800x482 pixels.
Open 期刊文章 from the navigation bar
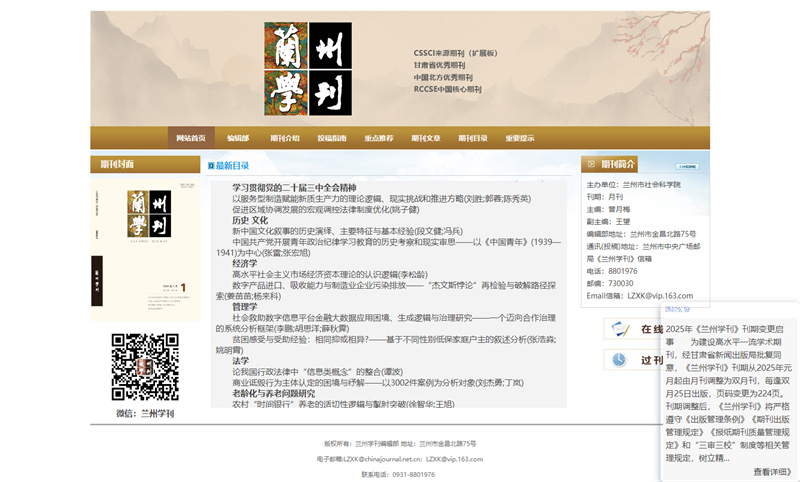click(426, 138)
